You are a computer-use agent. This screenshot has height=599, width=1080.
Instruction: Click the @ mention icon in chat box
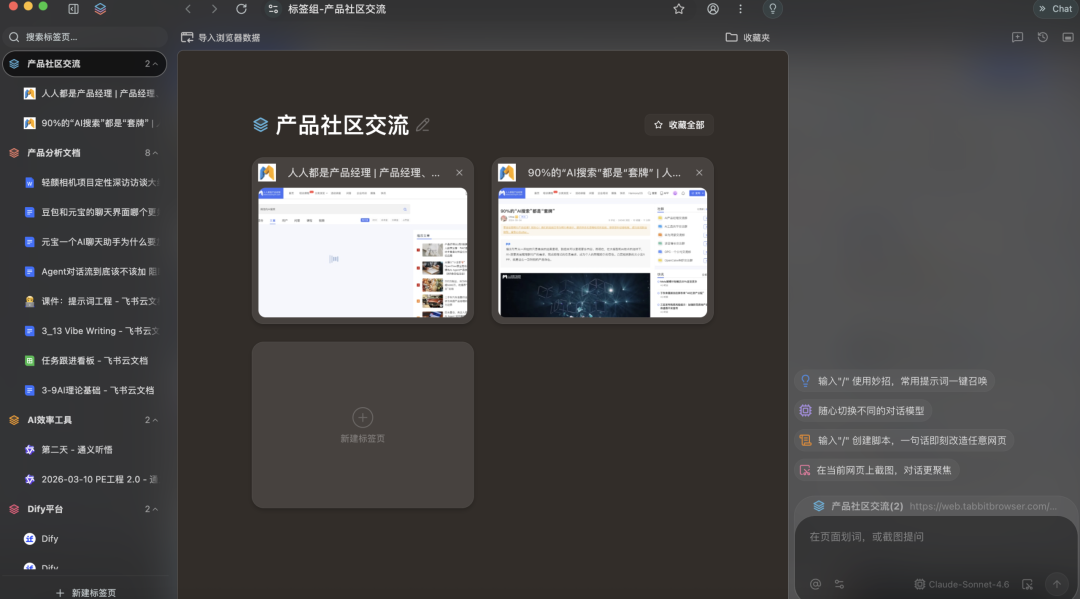point(815,584)
